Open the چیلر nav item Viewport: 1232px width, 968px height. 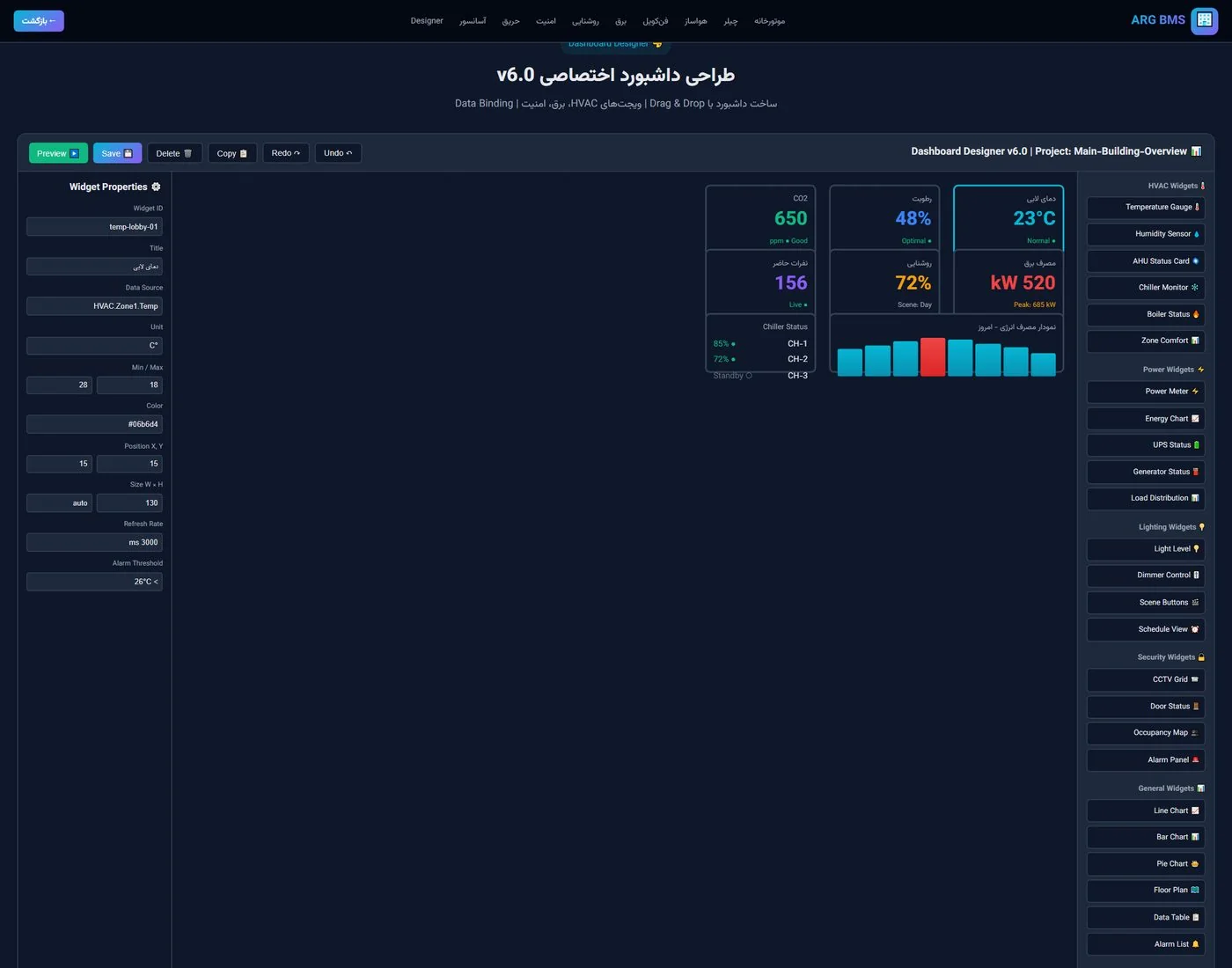[730, 21]
